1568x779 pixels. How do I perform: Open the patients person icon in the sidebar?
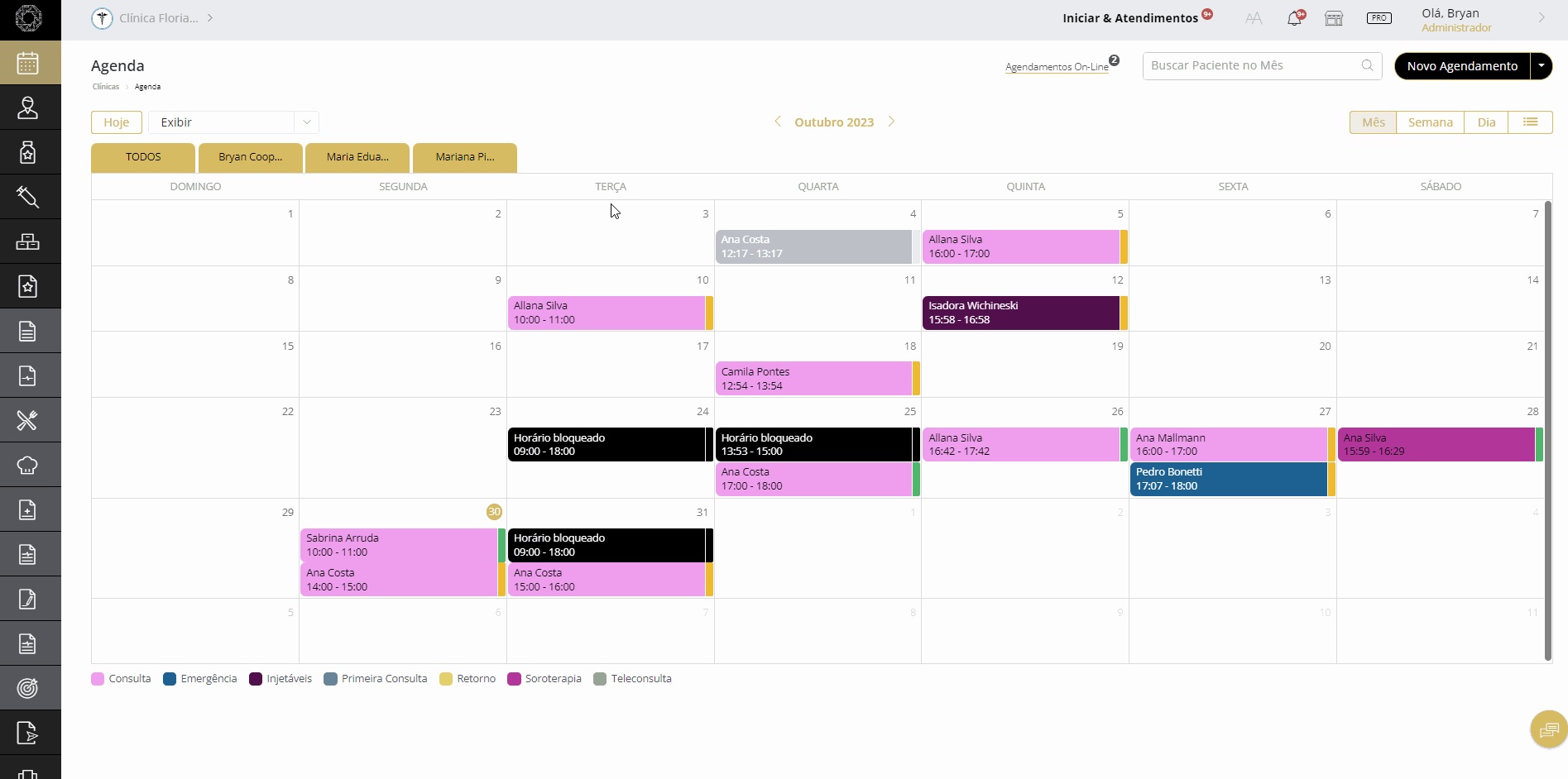(28, 108)
